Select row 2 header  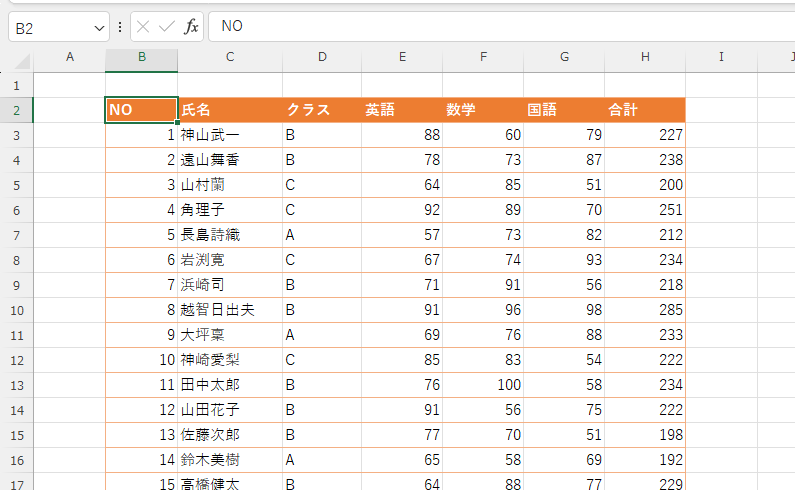(17, 110)
